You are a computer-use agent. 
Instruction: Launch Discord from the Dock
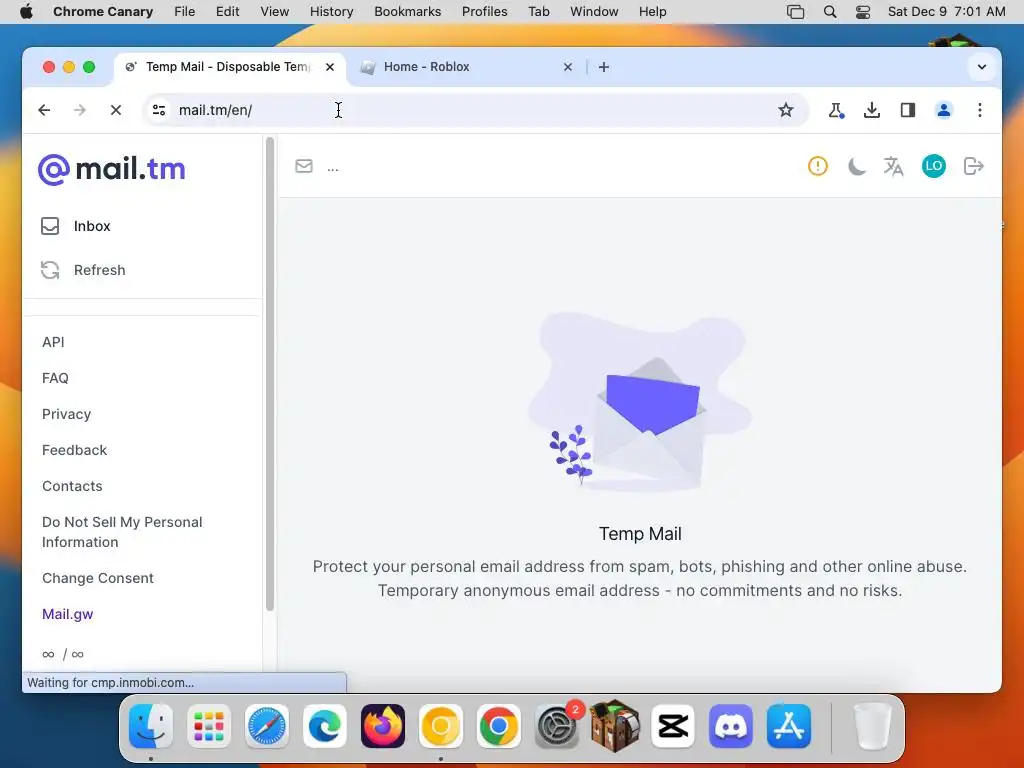(731, 726)
